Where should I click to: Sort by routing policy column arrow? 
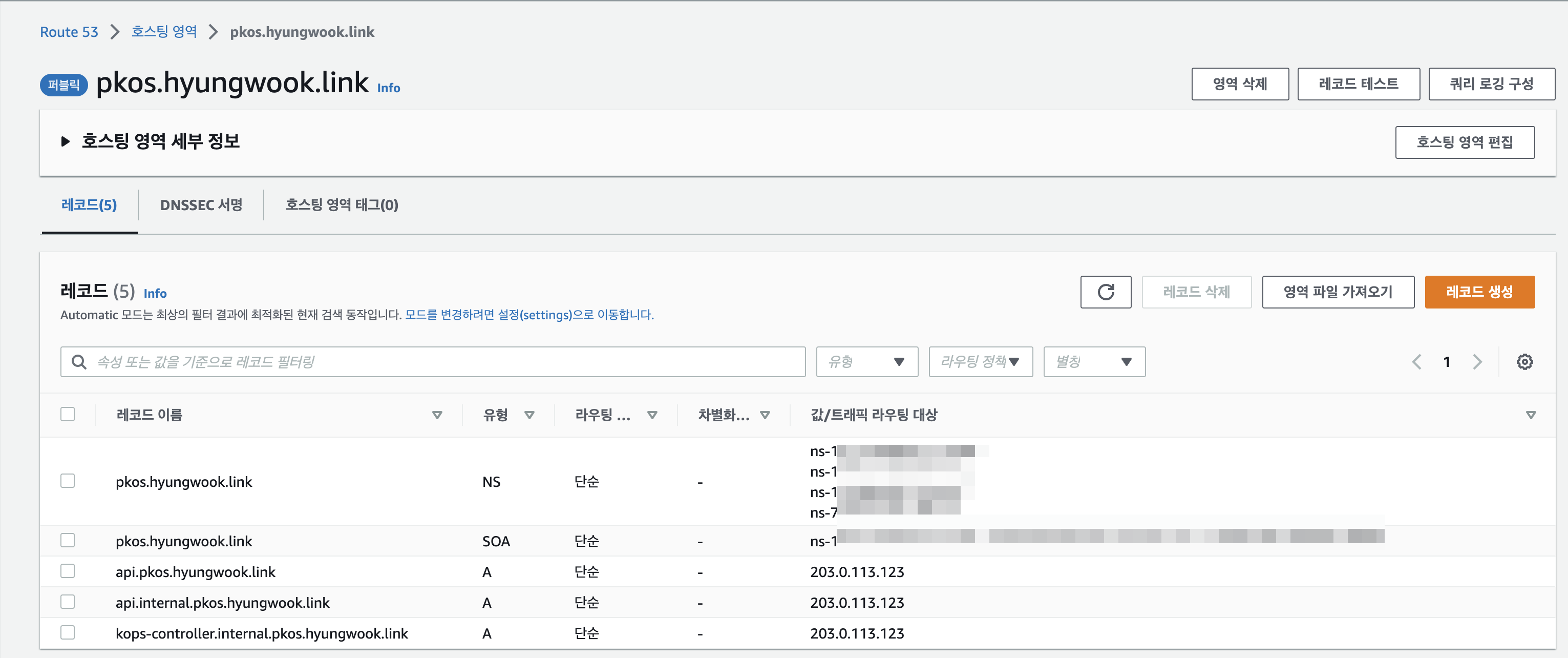click(652, 415)
